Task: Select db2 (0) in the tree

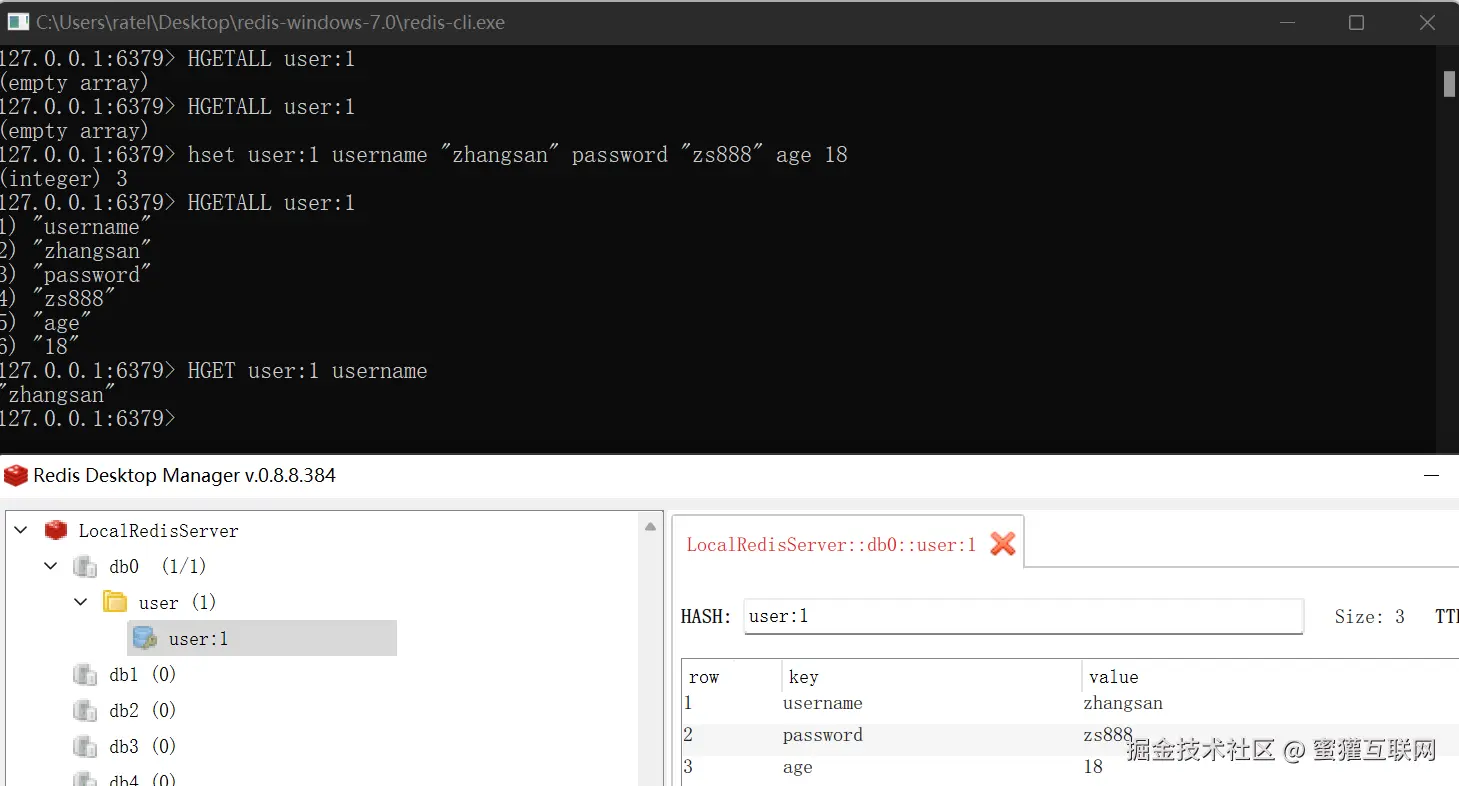Action: tap(143, 711)
